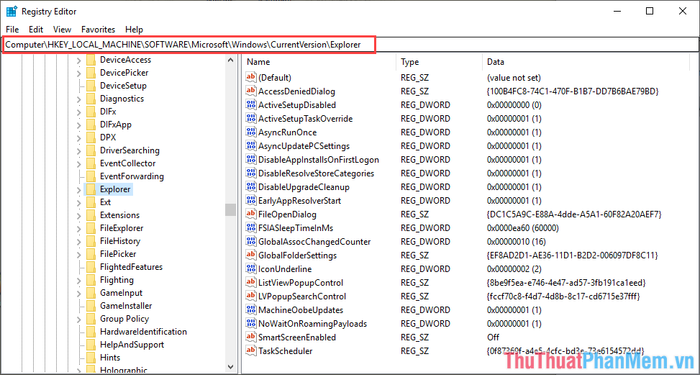Open the File menu

(x=12, y=29)
